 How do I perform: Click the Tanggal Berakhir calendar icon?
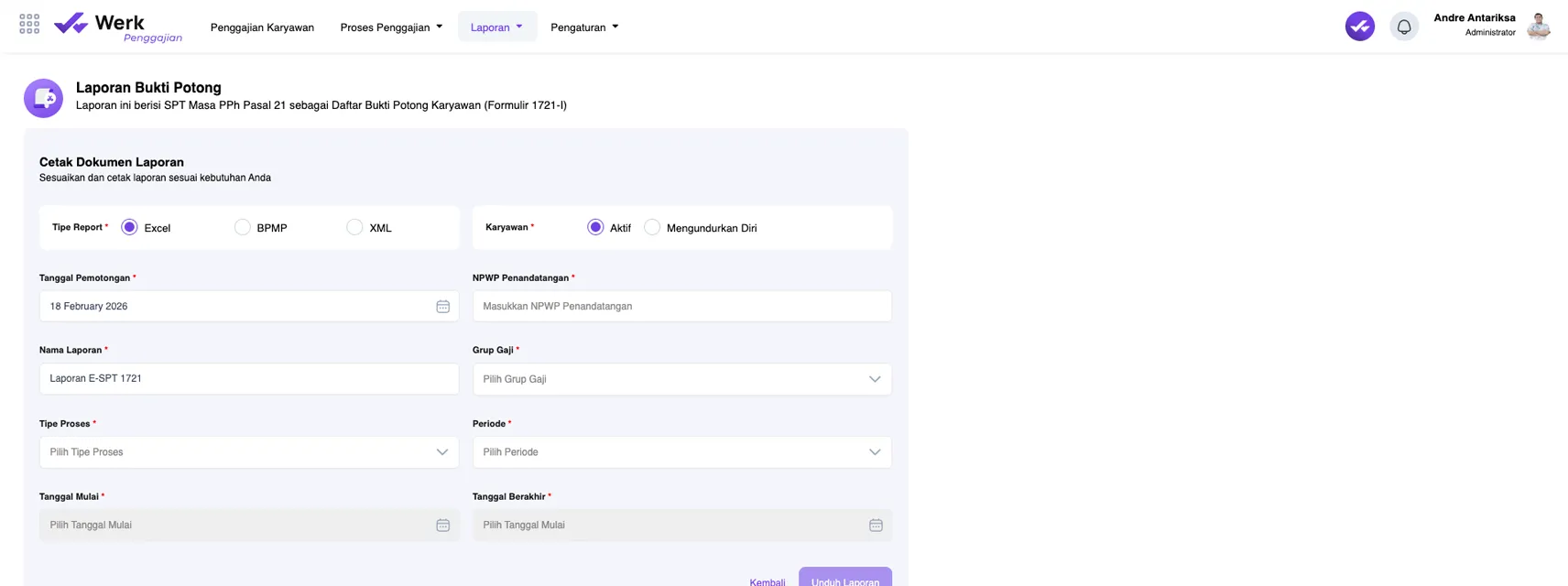tap(876, 526)
